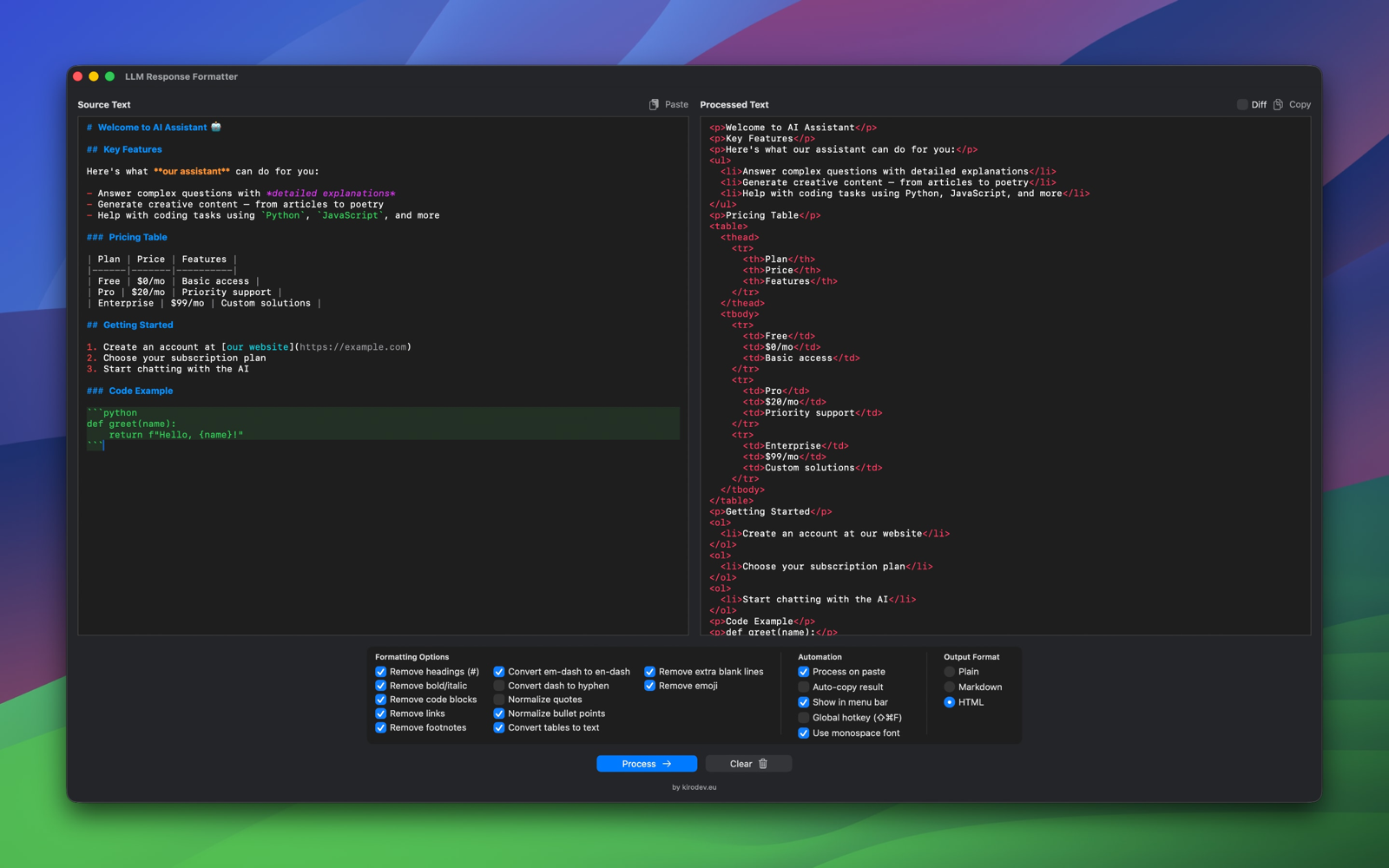The image size is (1389, 868).
Task: Disable Convert tables to text
Action: (x=499, y=727)
